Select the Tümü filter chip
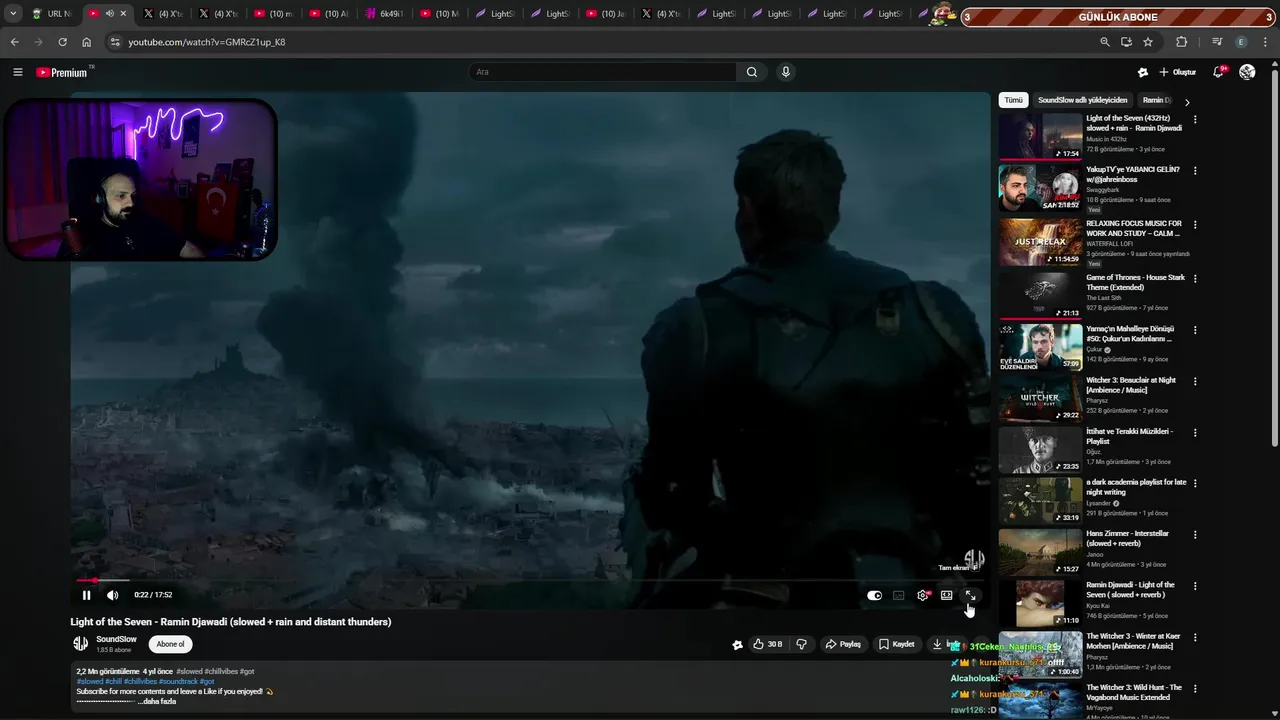1280x720 pixels. [x=1014, y=100]
